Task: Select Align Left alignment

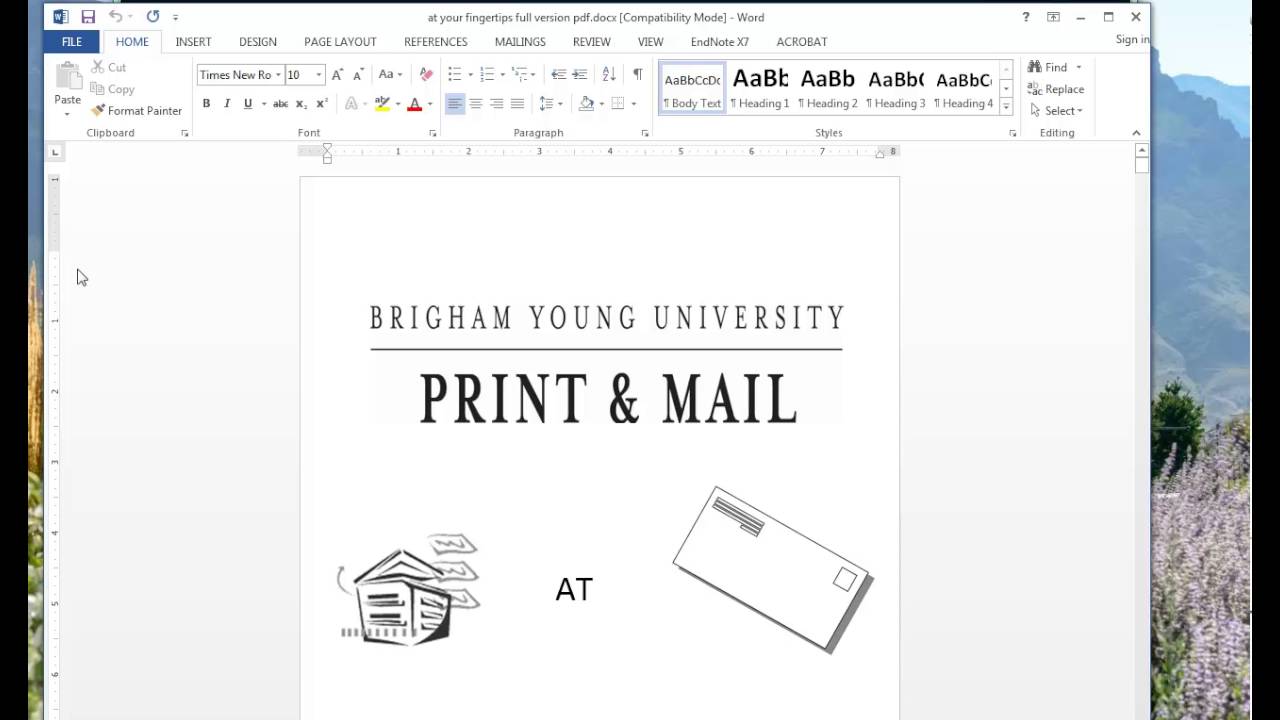Action: [x=455, y=104]
